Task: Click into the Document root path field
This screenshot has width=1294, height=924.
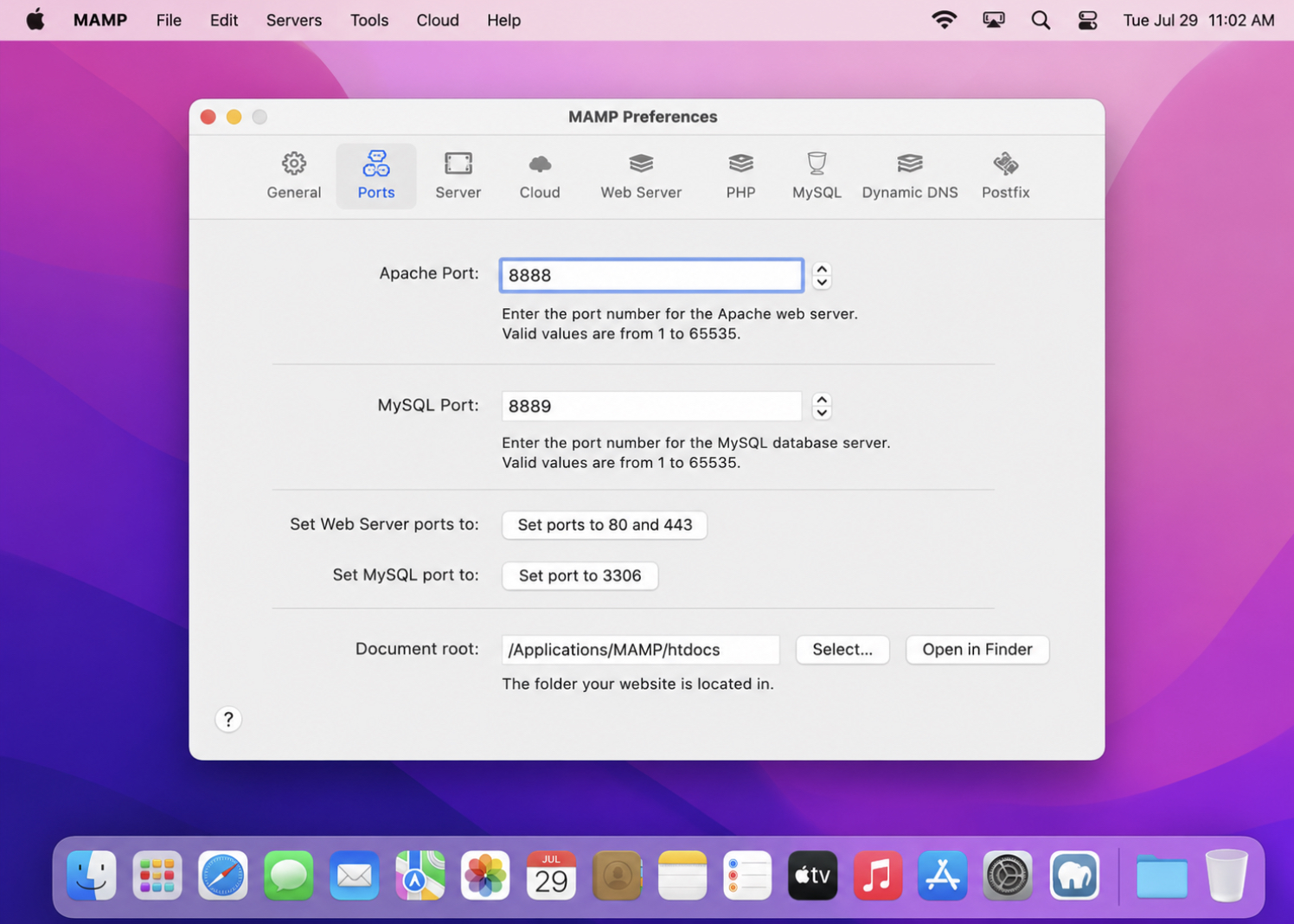Action: tap(640, 650)
